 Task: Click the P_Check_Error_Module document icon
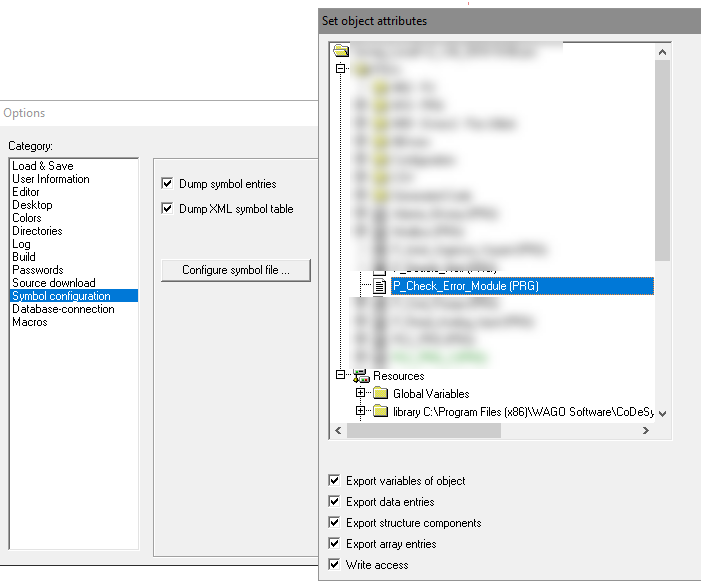[379, 286]
